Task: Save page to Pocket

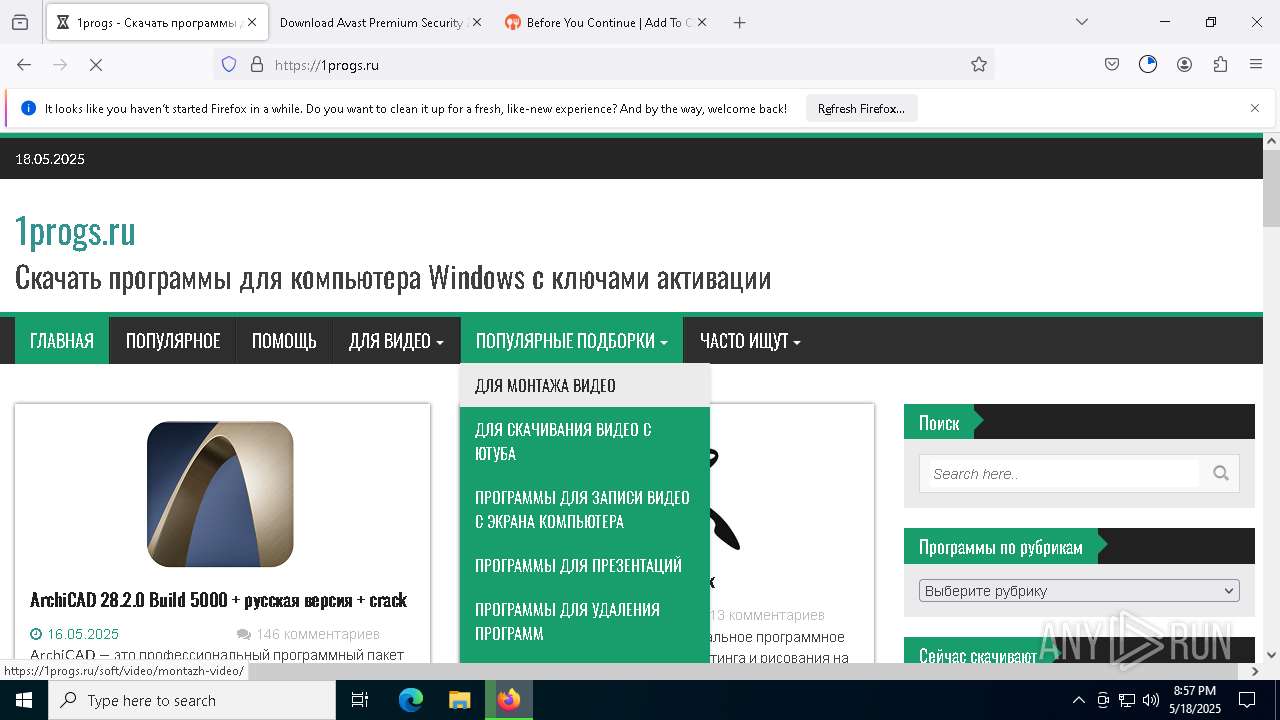Action: point(1112,64)
